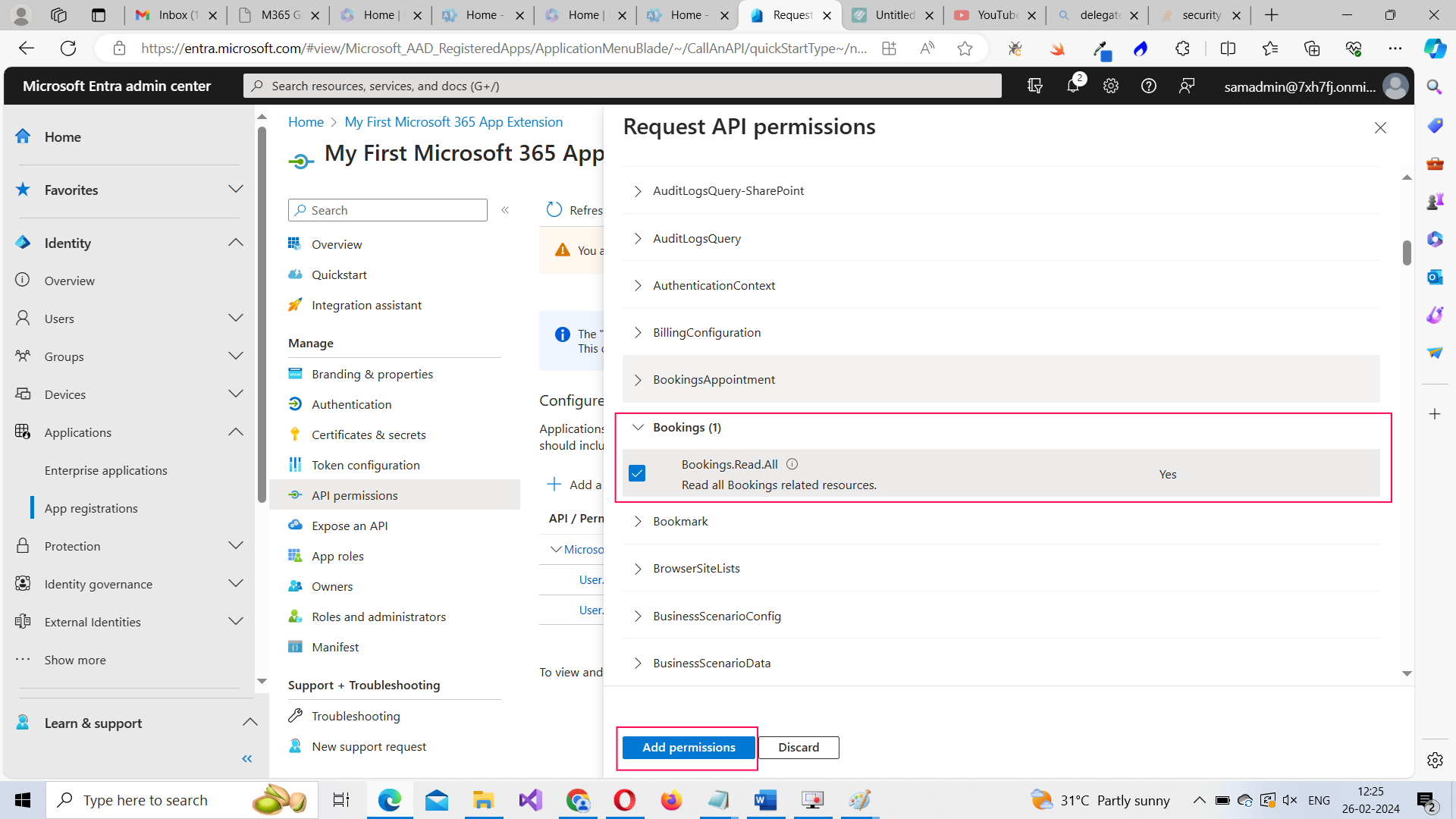Click the Add permissions button
This screenshot has height=819, width=1456.
pyautogui.click(x=689, y=747)
